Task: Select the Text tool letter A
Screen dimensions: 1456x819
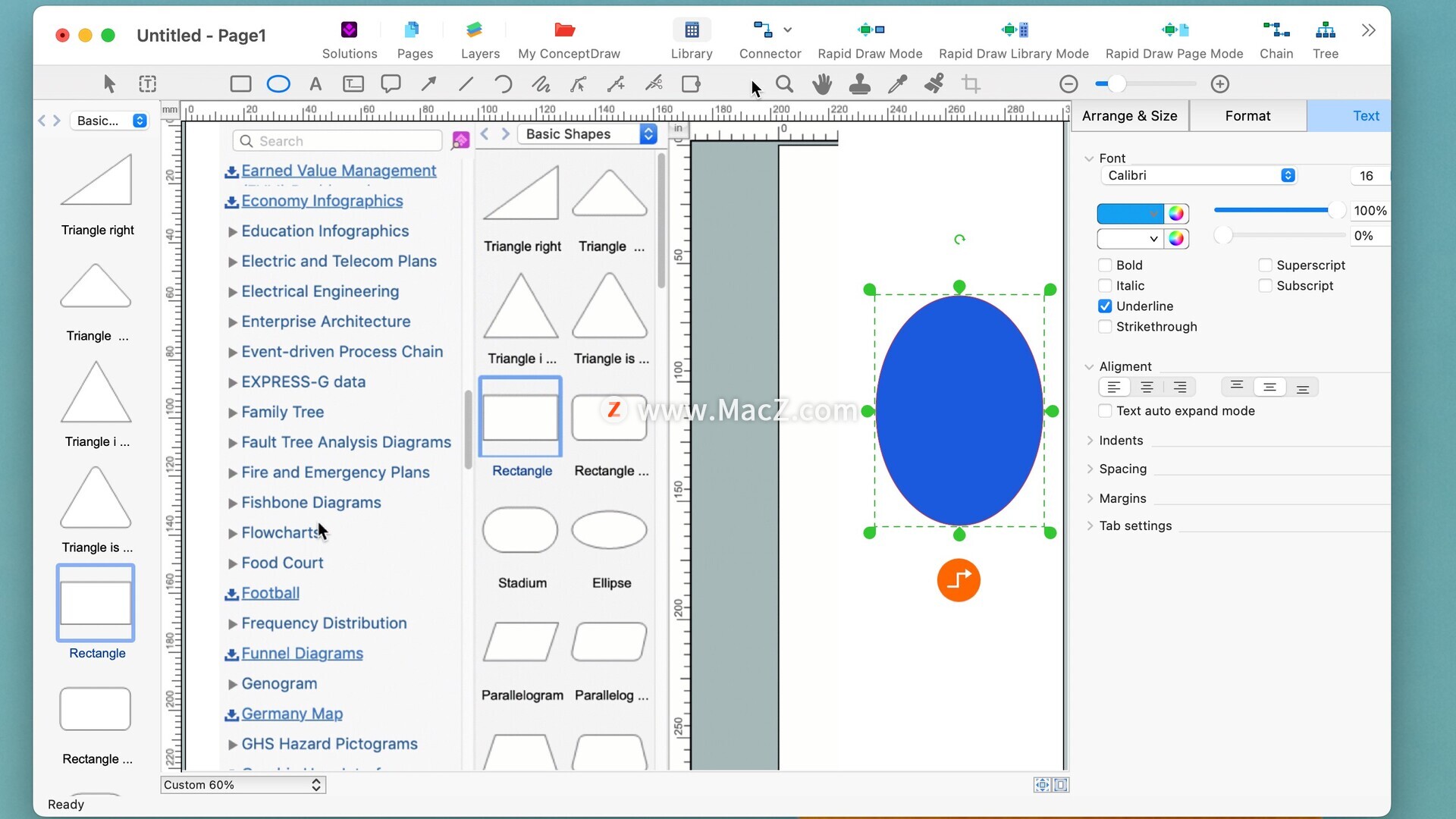Action: click(x=315, y=83)
